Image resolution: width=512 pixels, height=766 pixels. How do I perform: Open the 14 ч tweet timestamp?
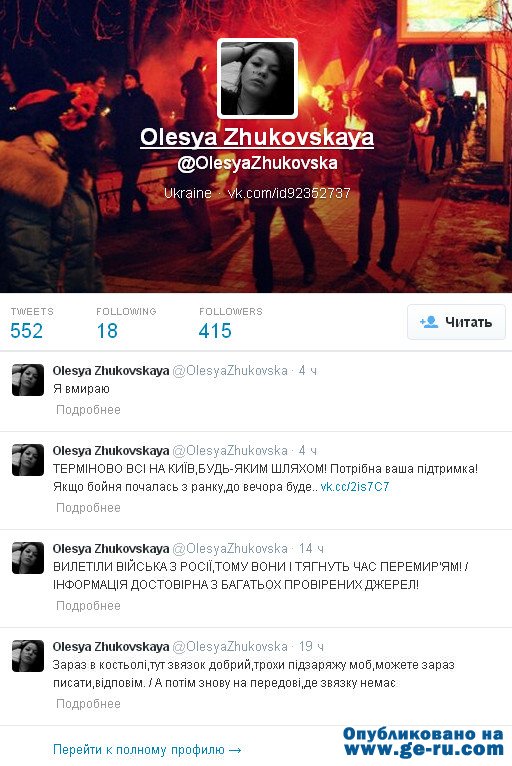[x=311, y=549]
